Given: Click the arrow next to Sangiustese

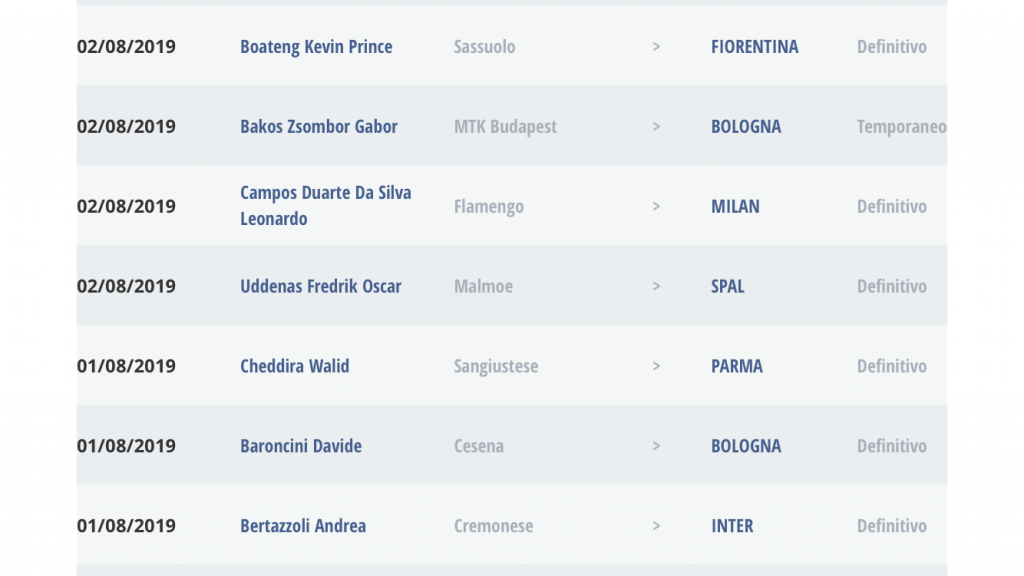Looking at the screenshot, I should coord(656,366).
